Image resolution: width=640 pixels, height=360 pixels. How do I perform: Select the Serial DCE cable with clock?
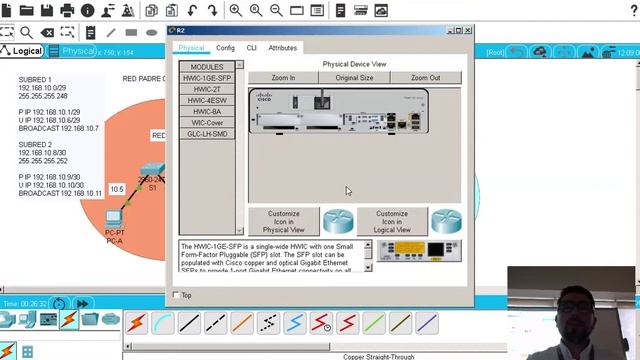click(321, 323)
